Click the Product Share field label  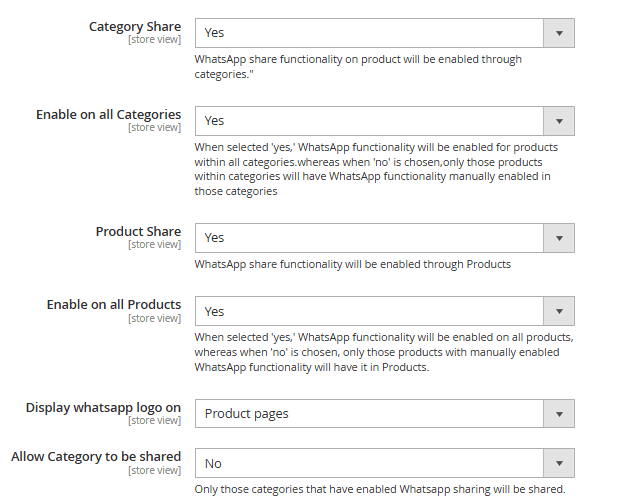click(138, 232)
